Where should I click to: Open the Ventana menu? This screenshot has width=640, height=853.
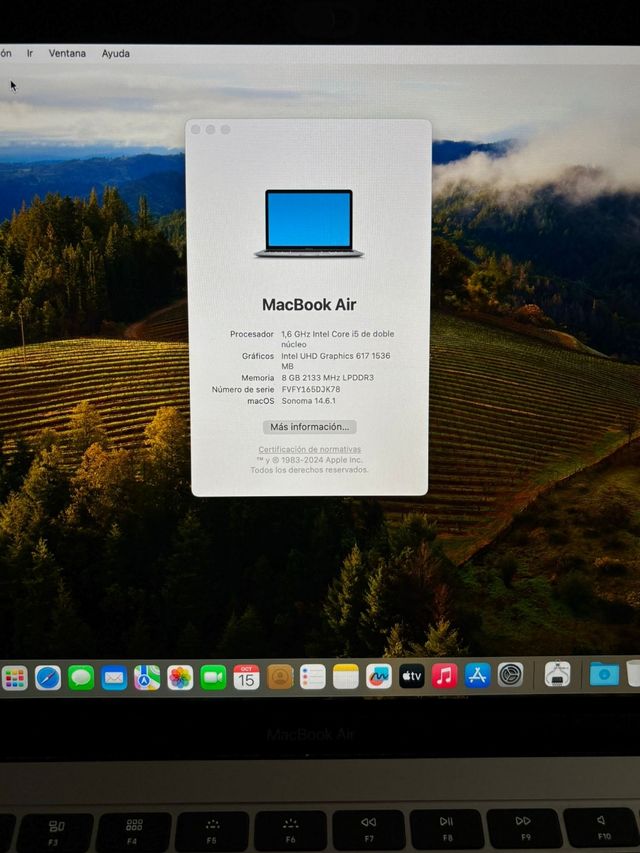tap(67, 53)
